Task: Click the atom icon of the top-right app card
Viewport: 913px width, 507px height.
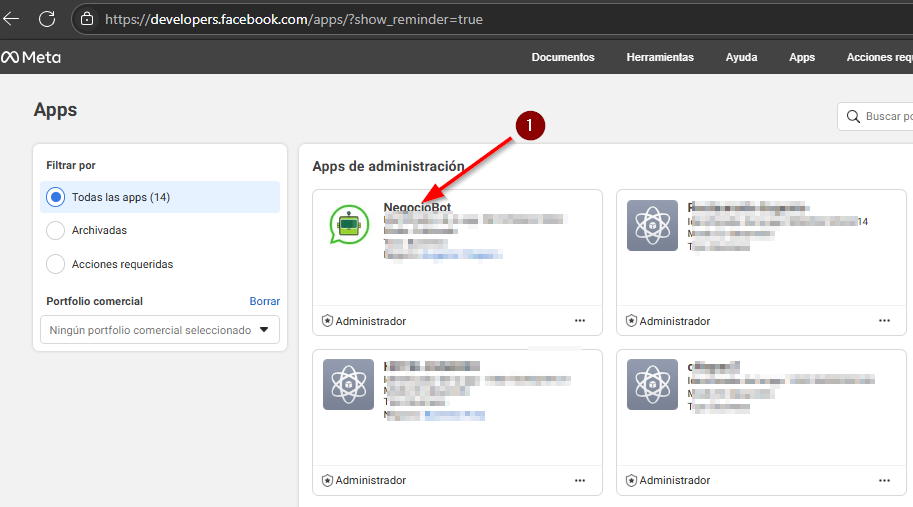Action: (652, 225)
